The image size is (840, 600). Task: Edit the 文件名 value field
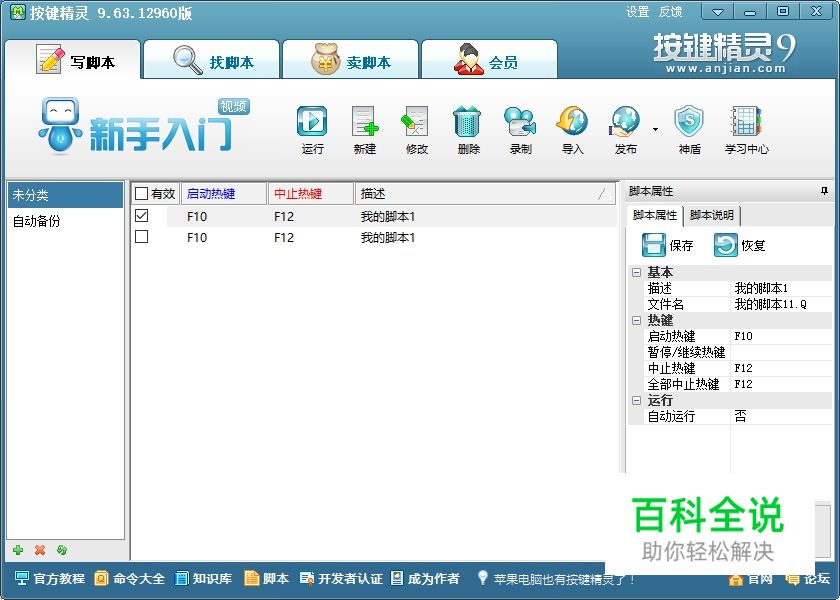coord(781,304)
